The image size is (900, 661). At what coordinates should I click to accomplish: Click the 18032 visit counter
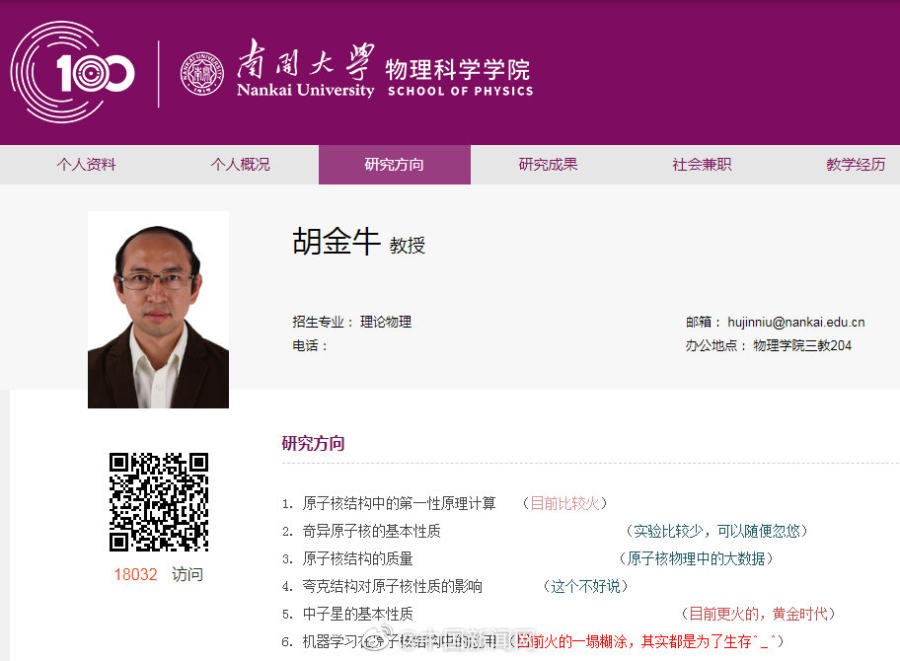coord(135,575)
